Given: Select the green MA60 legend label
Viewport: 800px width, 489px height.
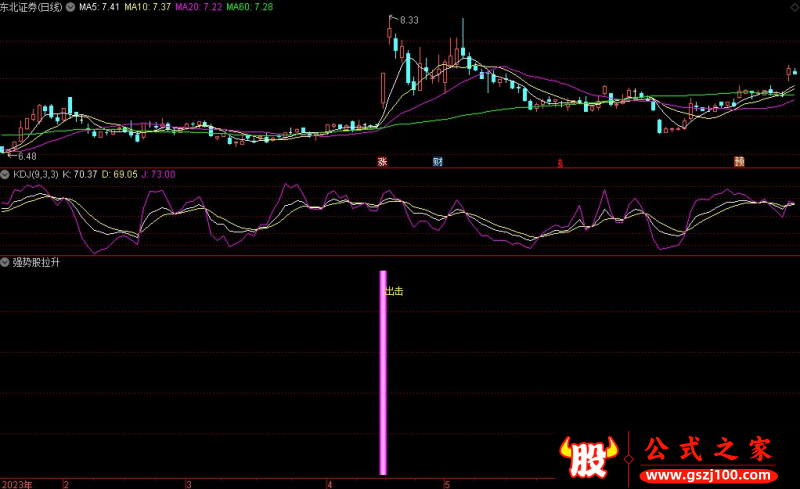Looking at the screenshot, I should (x=249, y=7).
